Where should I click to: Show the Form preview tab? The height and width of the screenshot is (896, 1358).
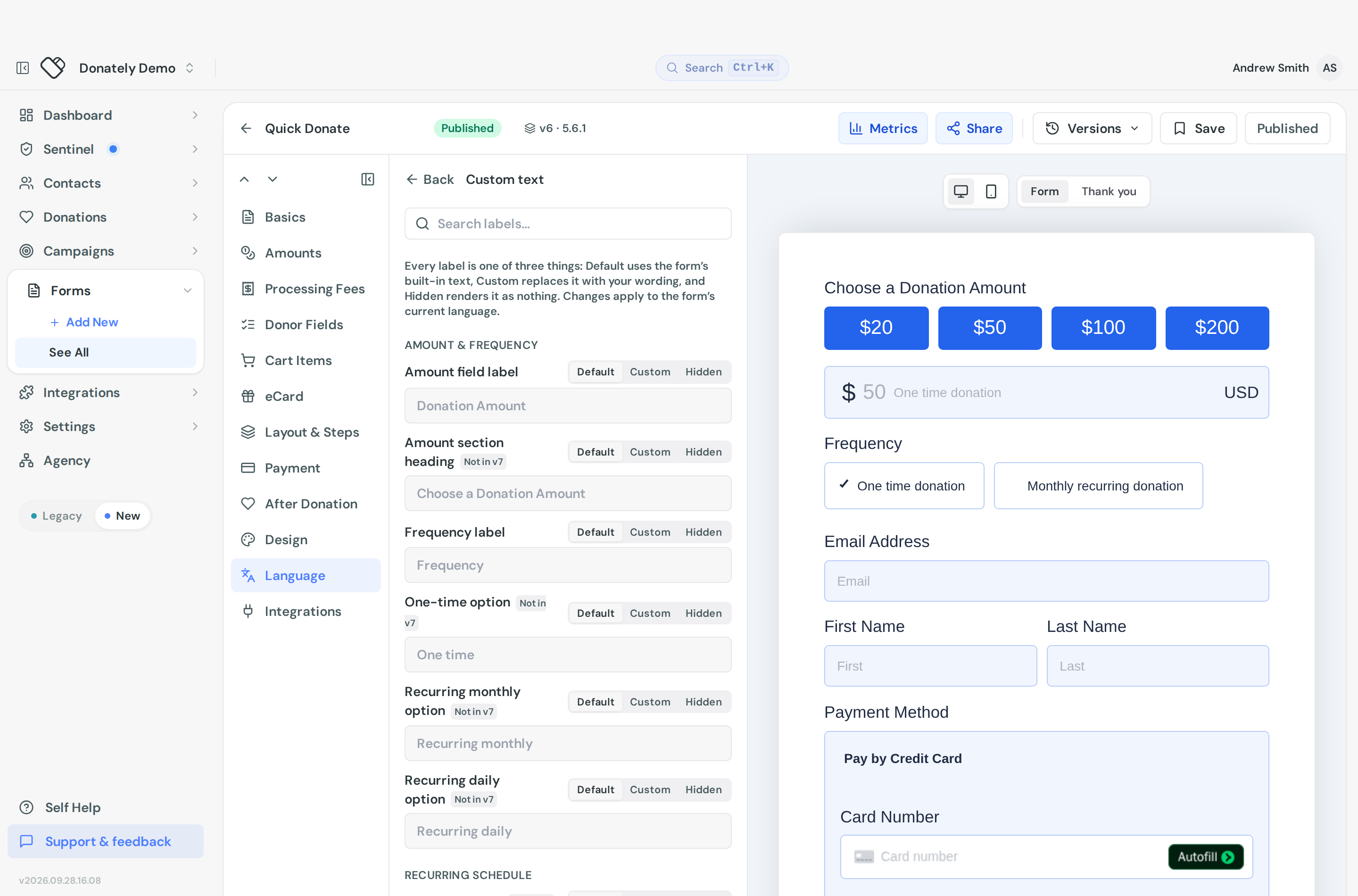pyautogui.click(x=1044, y=191)
